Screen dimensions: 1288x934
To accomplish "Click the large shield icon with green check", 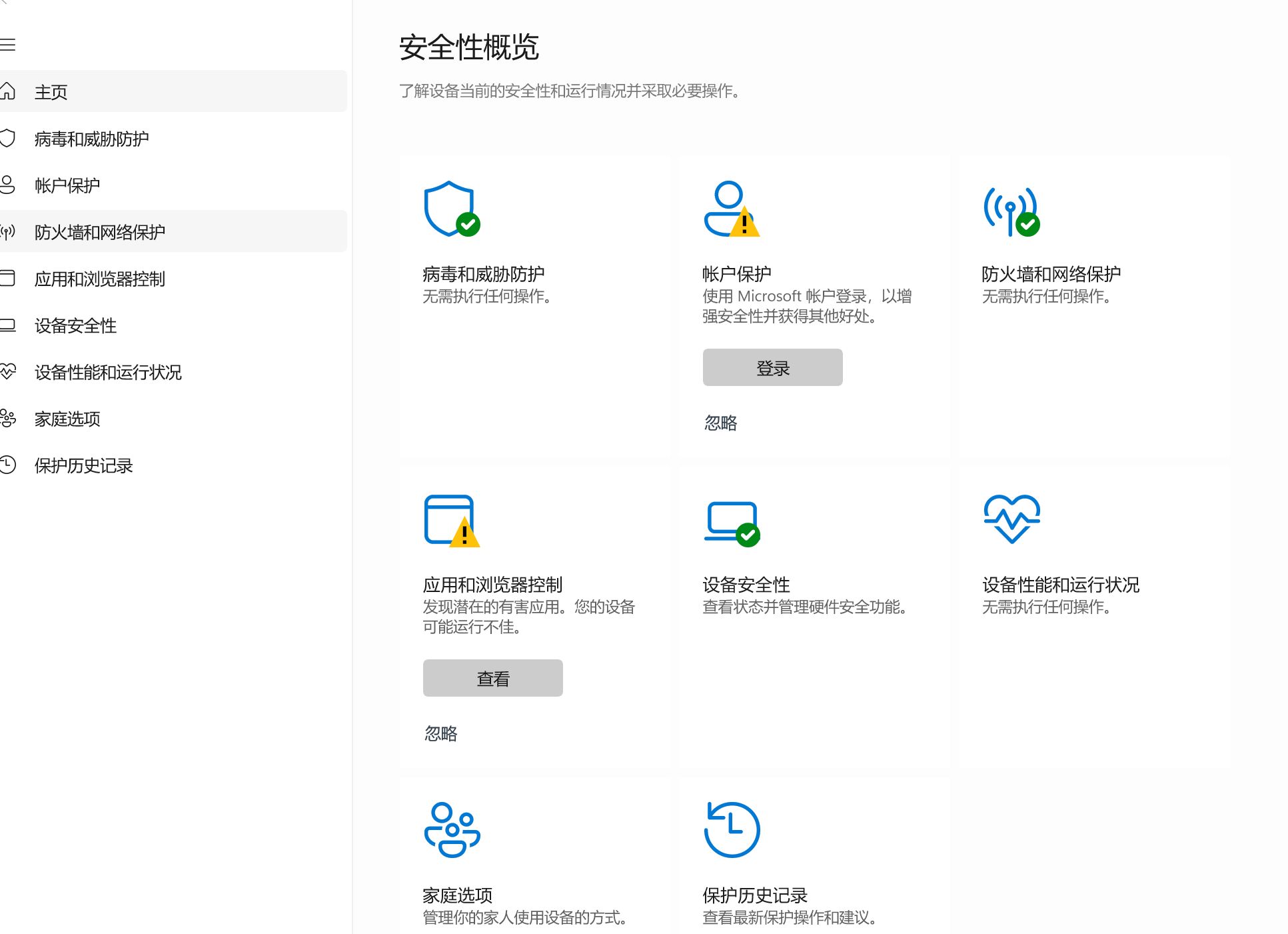I will (452, 209).
